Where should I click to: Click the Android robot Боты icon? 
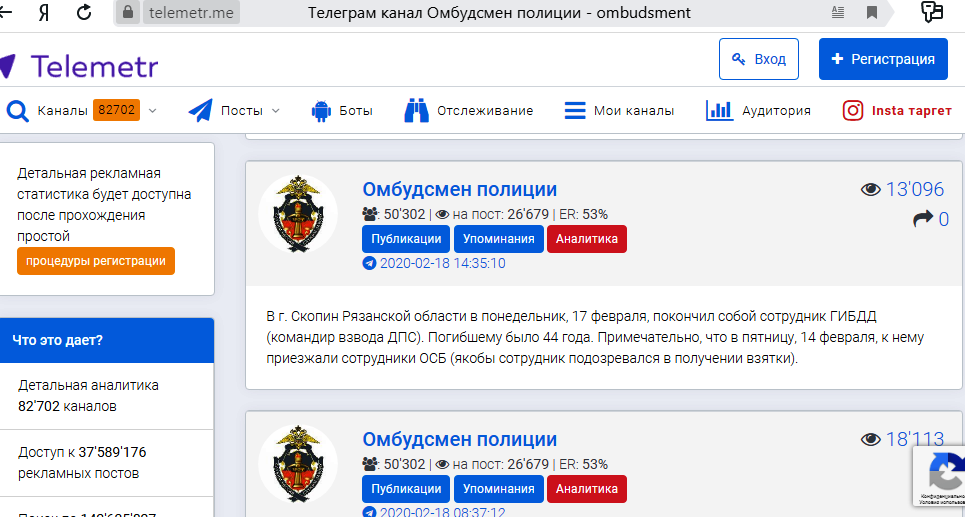[321, 111]
